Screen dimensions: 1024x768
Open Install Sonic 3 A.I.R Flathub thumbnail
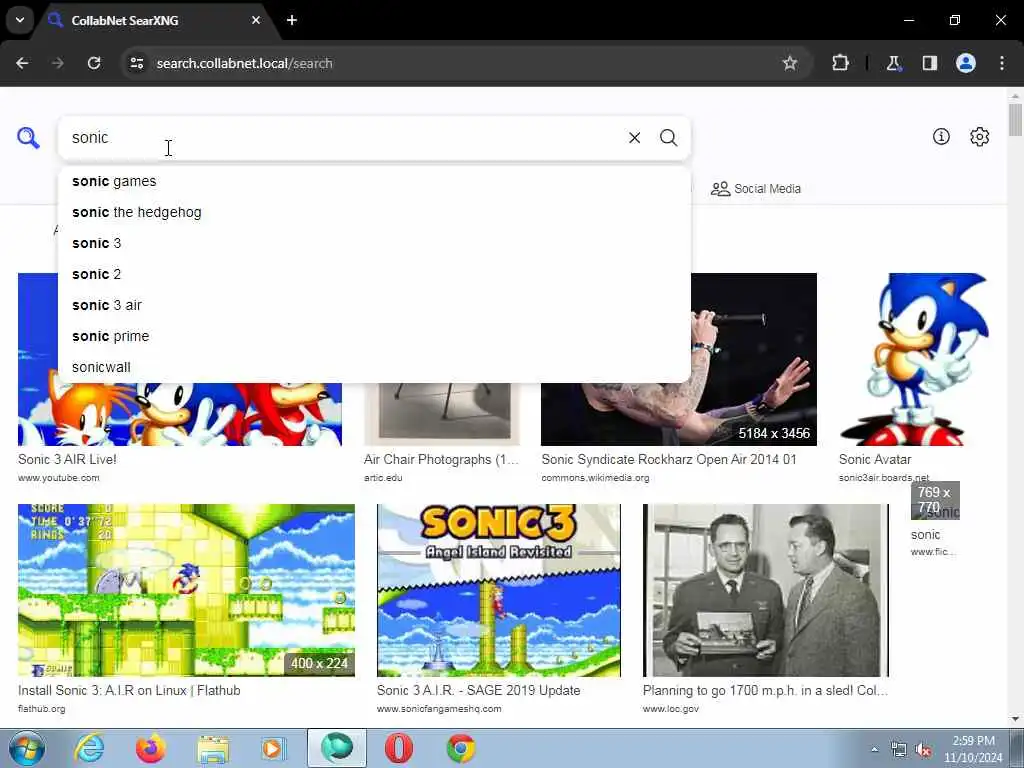pos(186,590)
